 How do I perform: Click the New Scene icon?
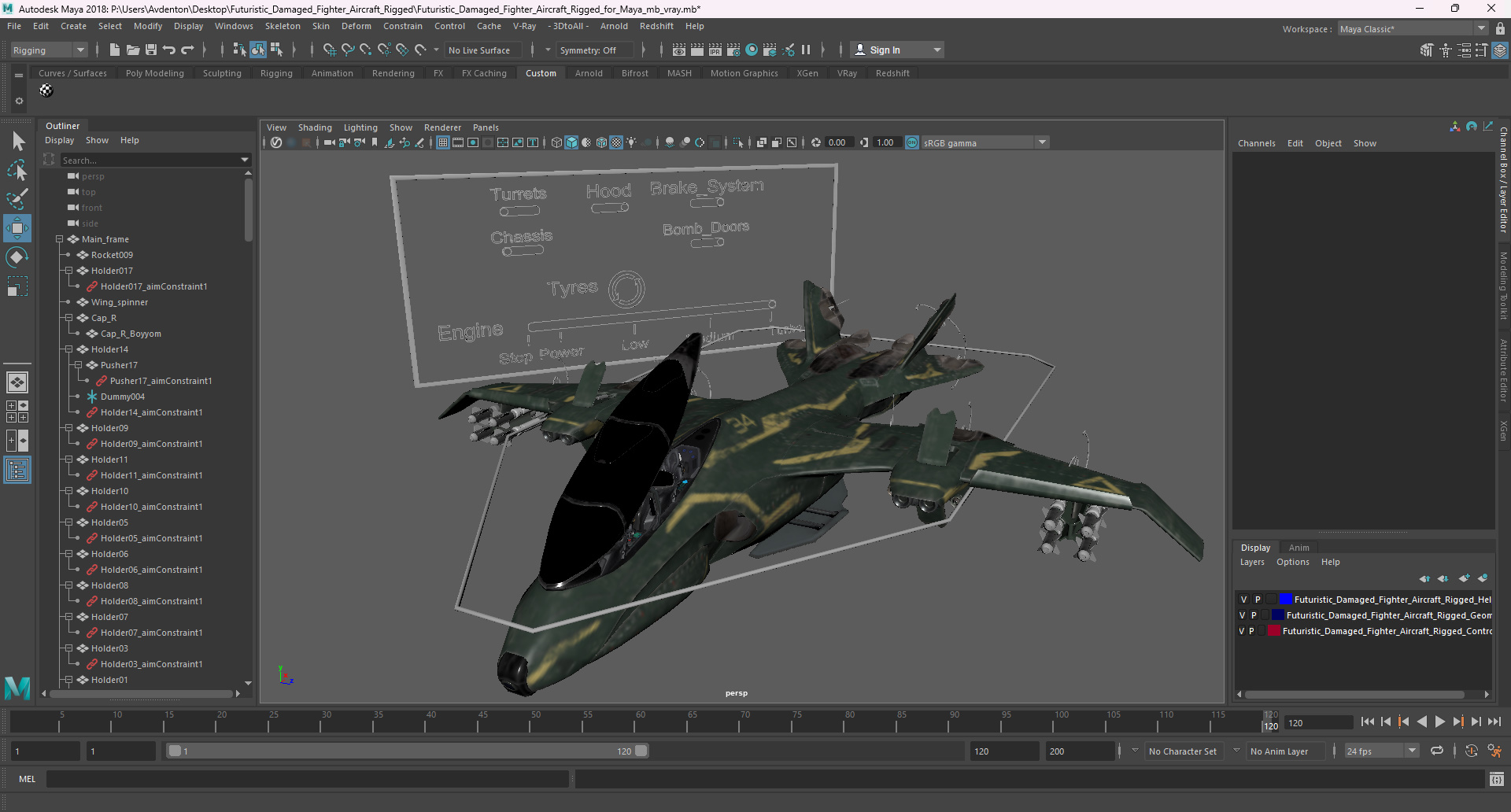tap(115, 50)
